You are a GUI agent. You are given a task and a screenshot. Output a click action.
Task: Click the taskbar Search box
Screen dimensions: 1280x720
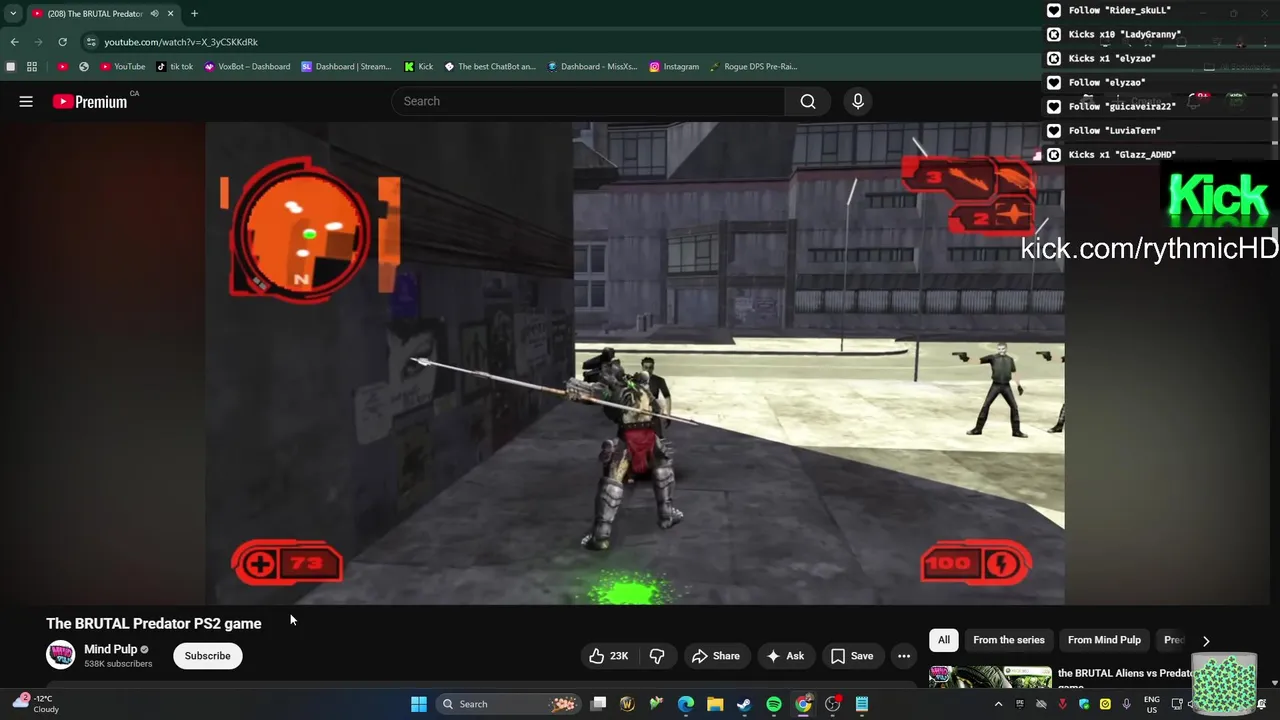point(510,704)
